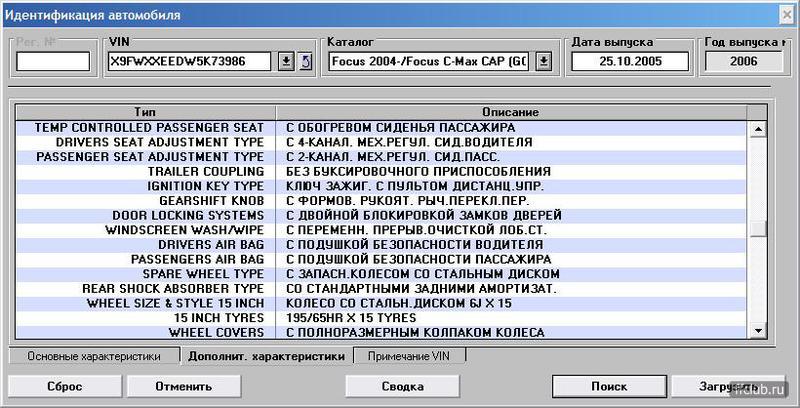The image size is (800, 408).
Task: Click description С 4-КАНАЛ. МЕХ.РЕГУЛ. СИД.ВОДИТЕЛЯ
Action: 409,142
